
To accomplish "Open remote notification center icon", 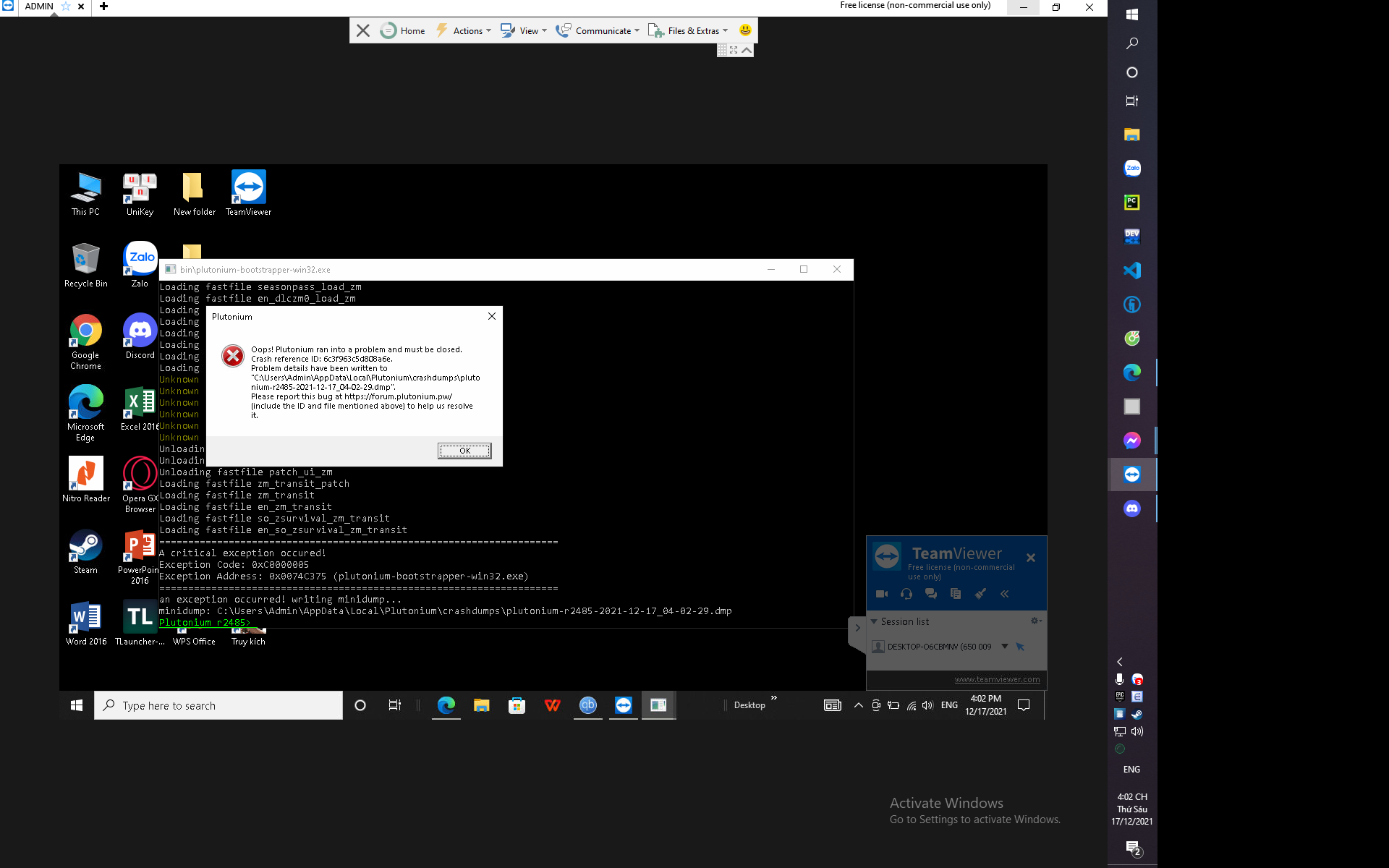I will tap(1024, 705).
